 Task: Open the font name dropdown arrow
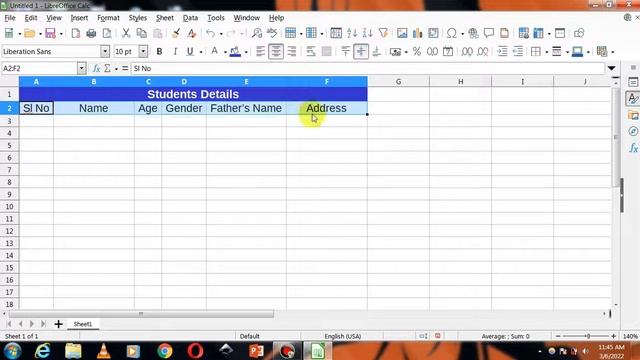105,51
